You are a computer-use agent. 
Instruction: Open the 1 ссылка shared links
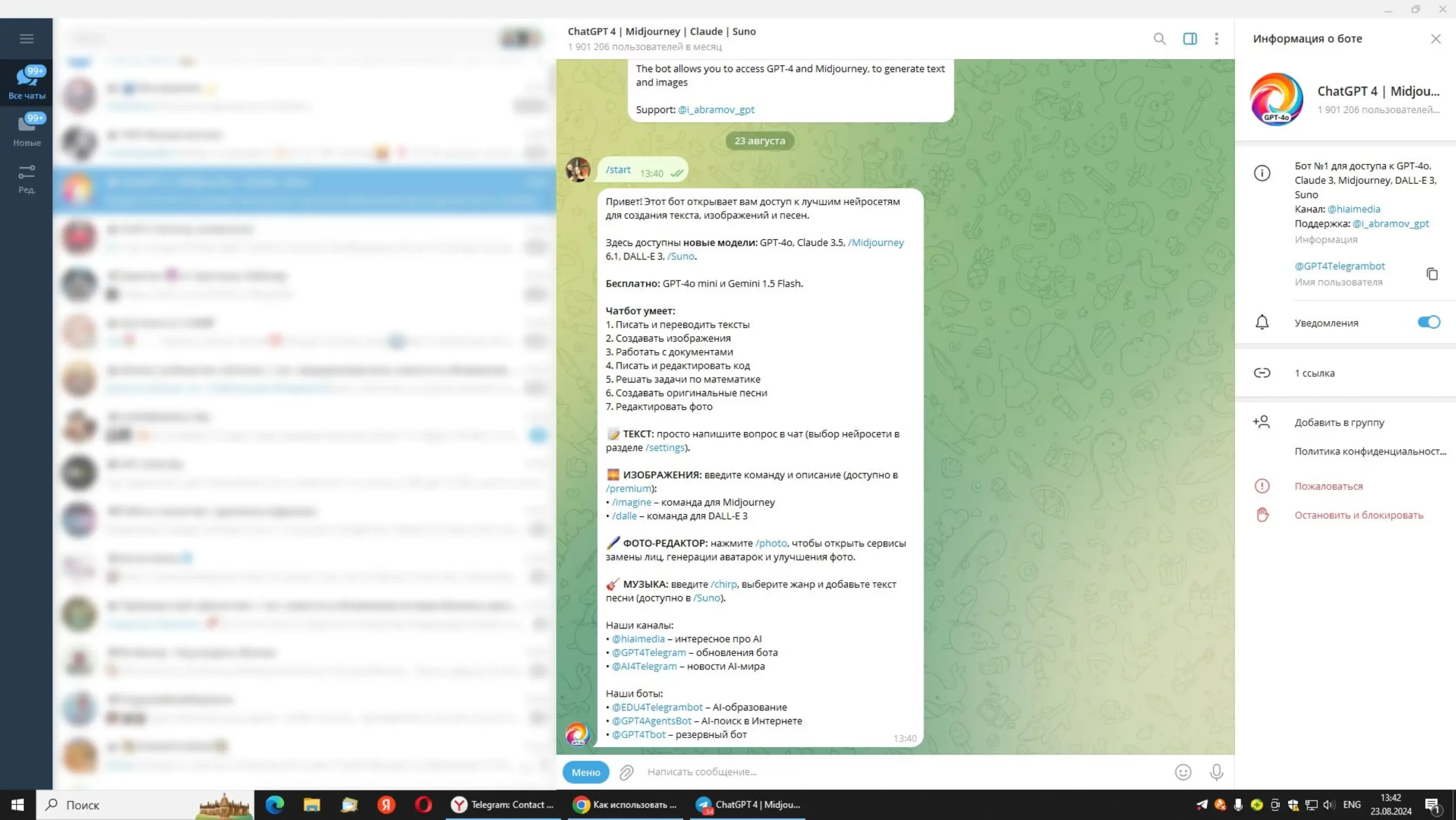(x=1314, y=373)
